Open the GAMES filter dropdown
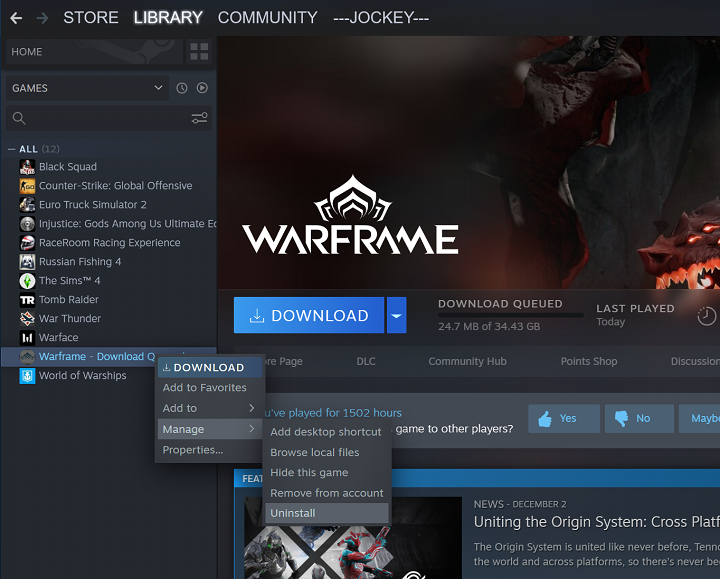Screen dimensions: 720x579 [x=87, y=88]
